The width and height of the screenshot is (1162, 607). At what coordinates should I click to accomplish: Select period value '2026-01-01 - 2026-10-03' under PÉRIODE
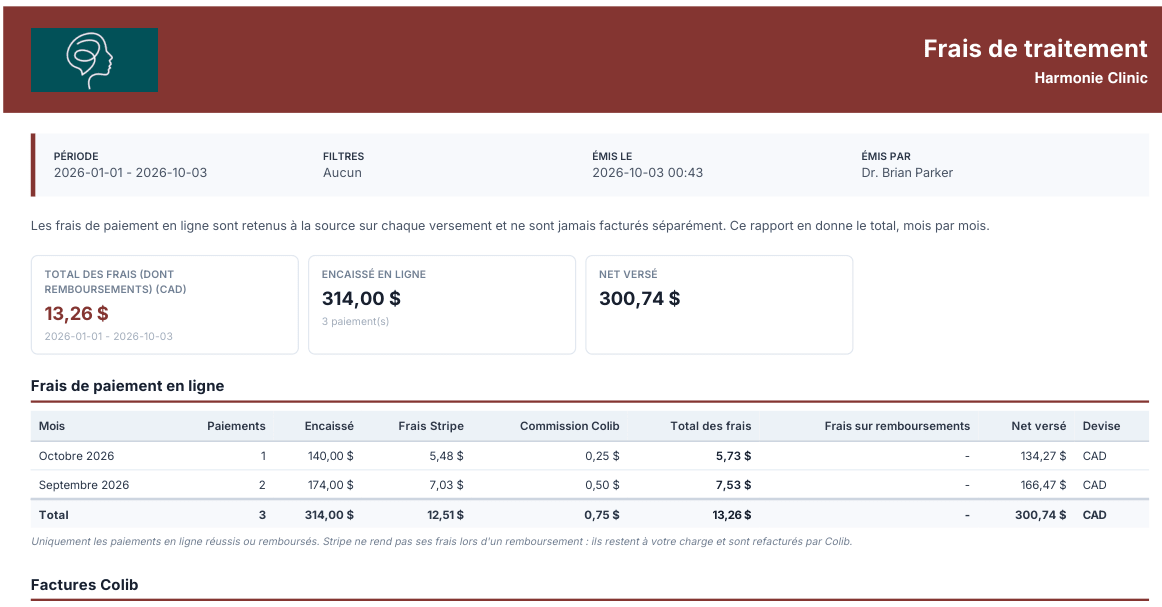130,173
